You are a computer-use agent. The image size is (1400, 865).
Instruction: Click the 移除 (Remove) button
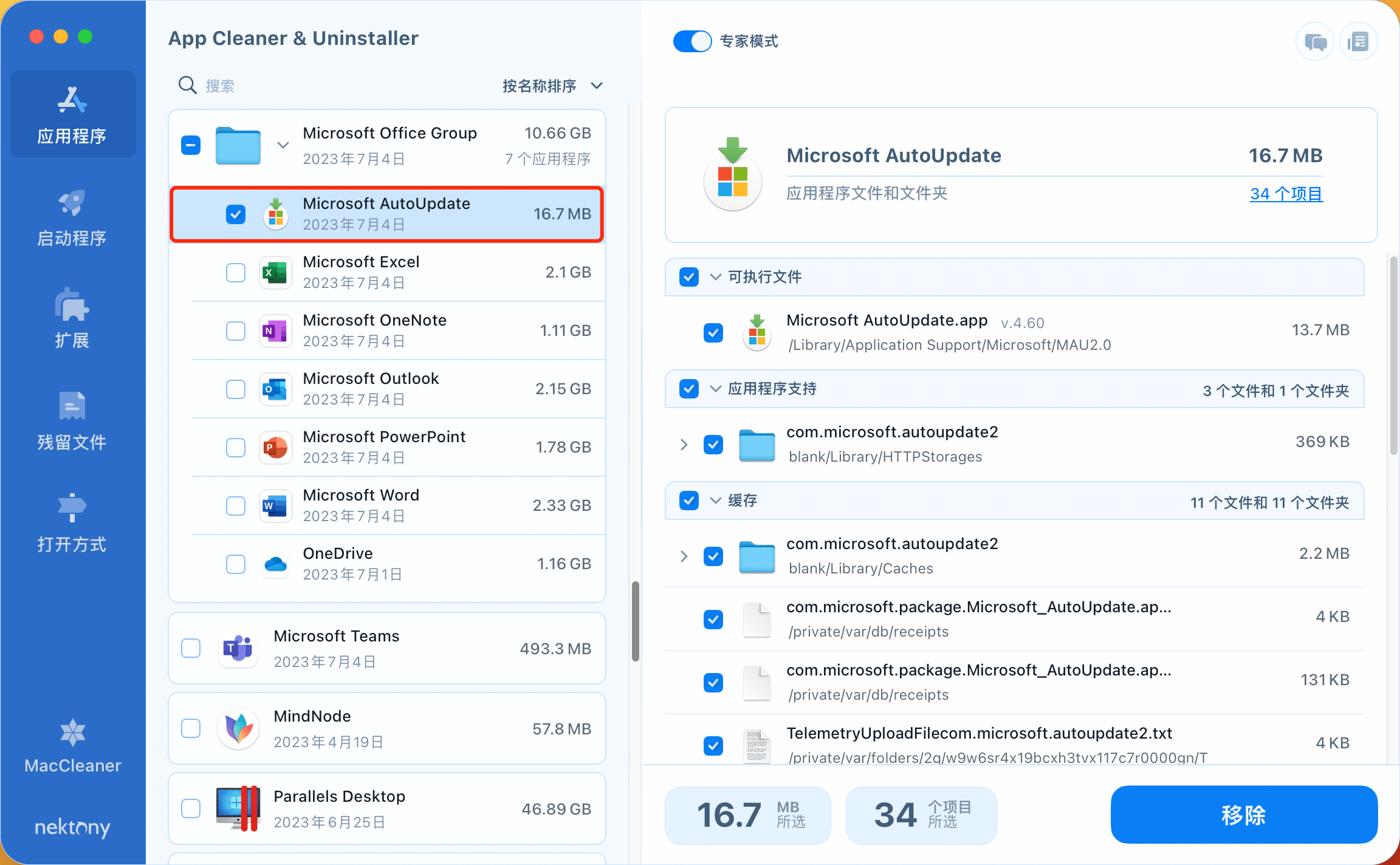point(1243,815)
